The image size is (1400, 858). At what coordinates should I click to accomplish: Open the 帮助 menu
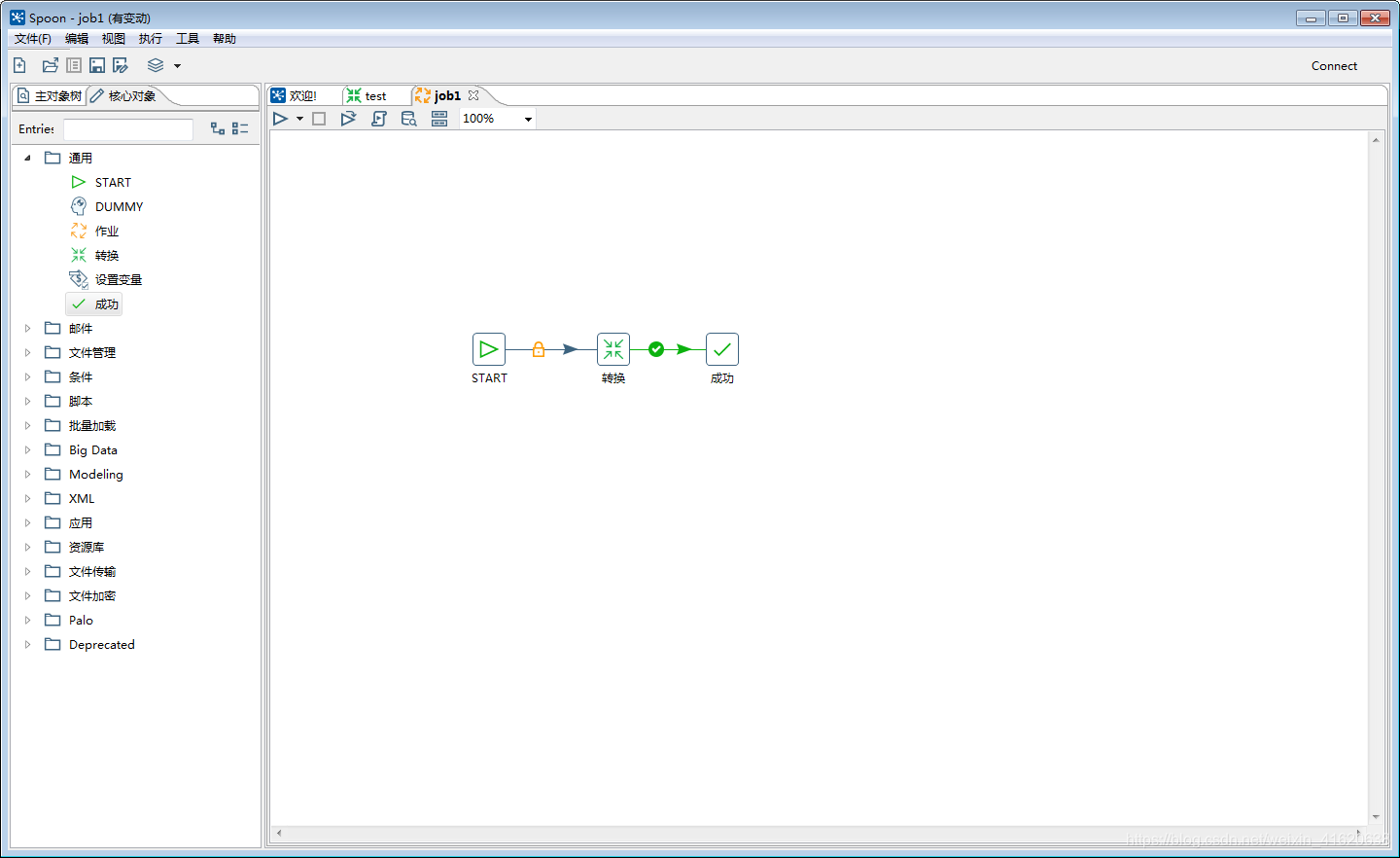(225, 39)
